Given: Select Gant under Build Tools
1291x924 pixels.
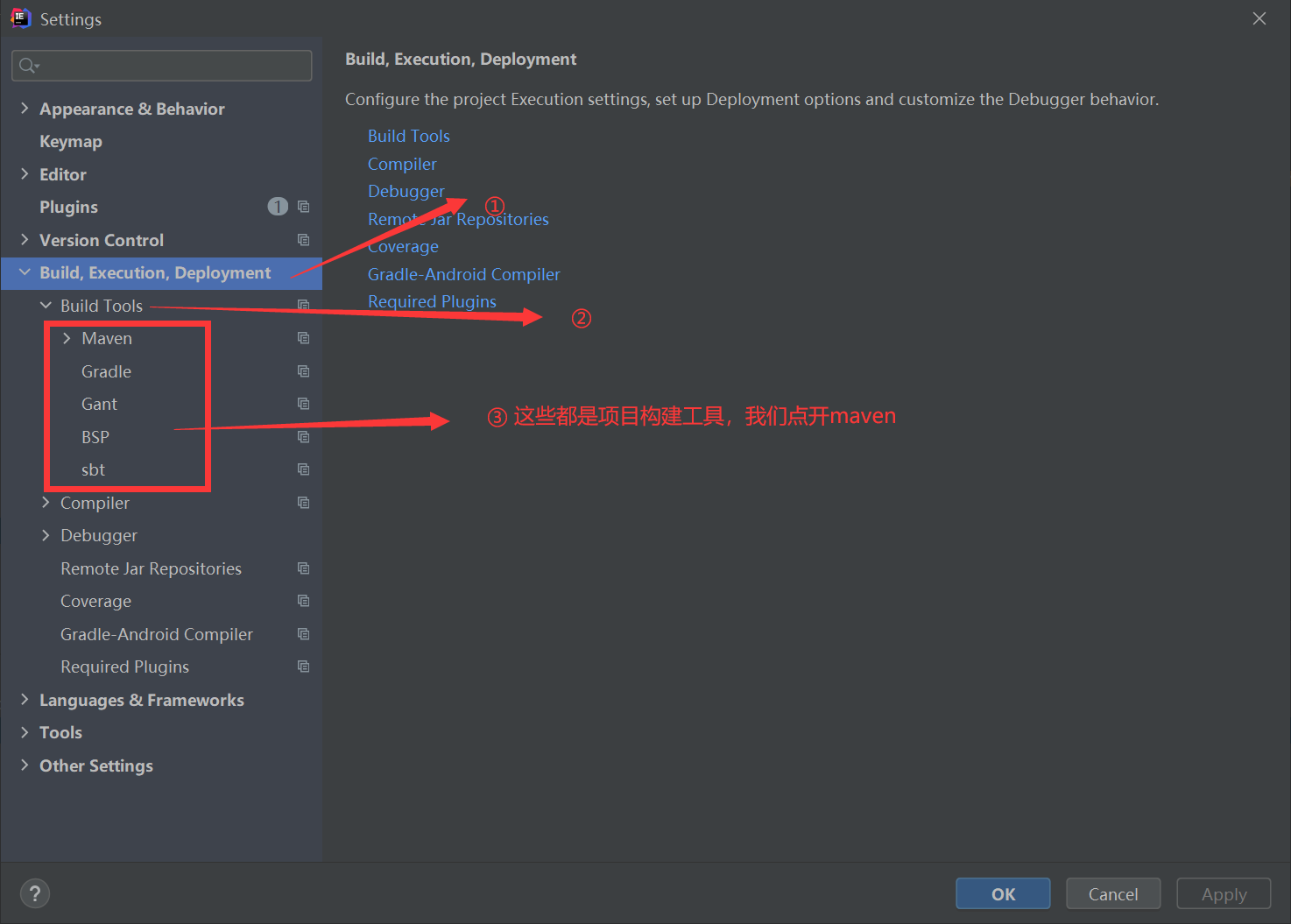Looking at the screenshot, I should (x=99, y=404).
